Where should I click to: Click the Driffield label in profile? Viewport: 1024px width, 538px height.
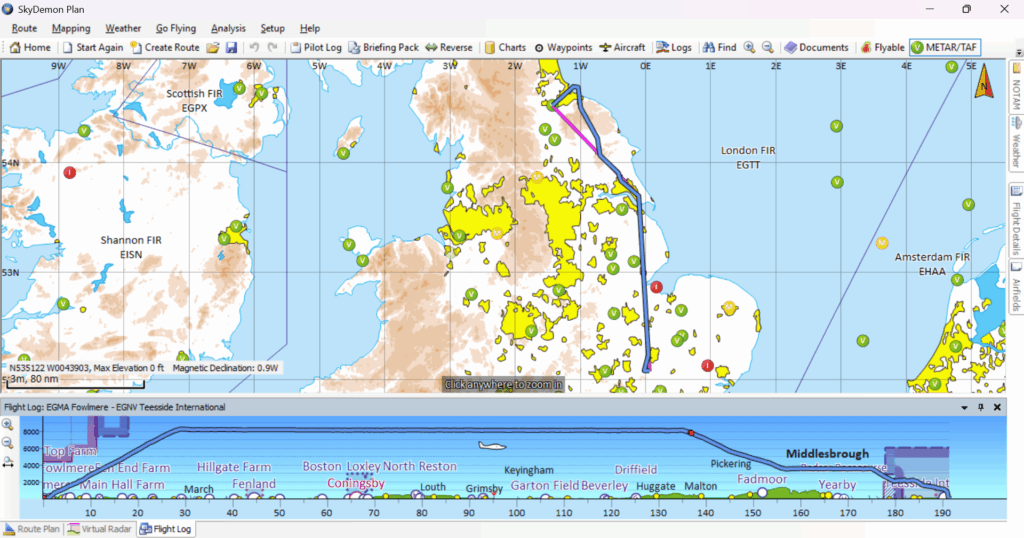tap(635, 469)
